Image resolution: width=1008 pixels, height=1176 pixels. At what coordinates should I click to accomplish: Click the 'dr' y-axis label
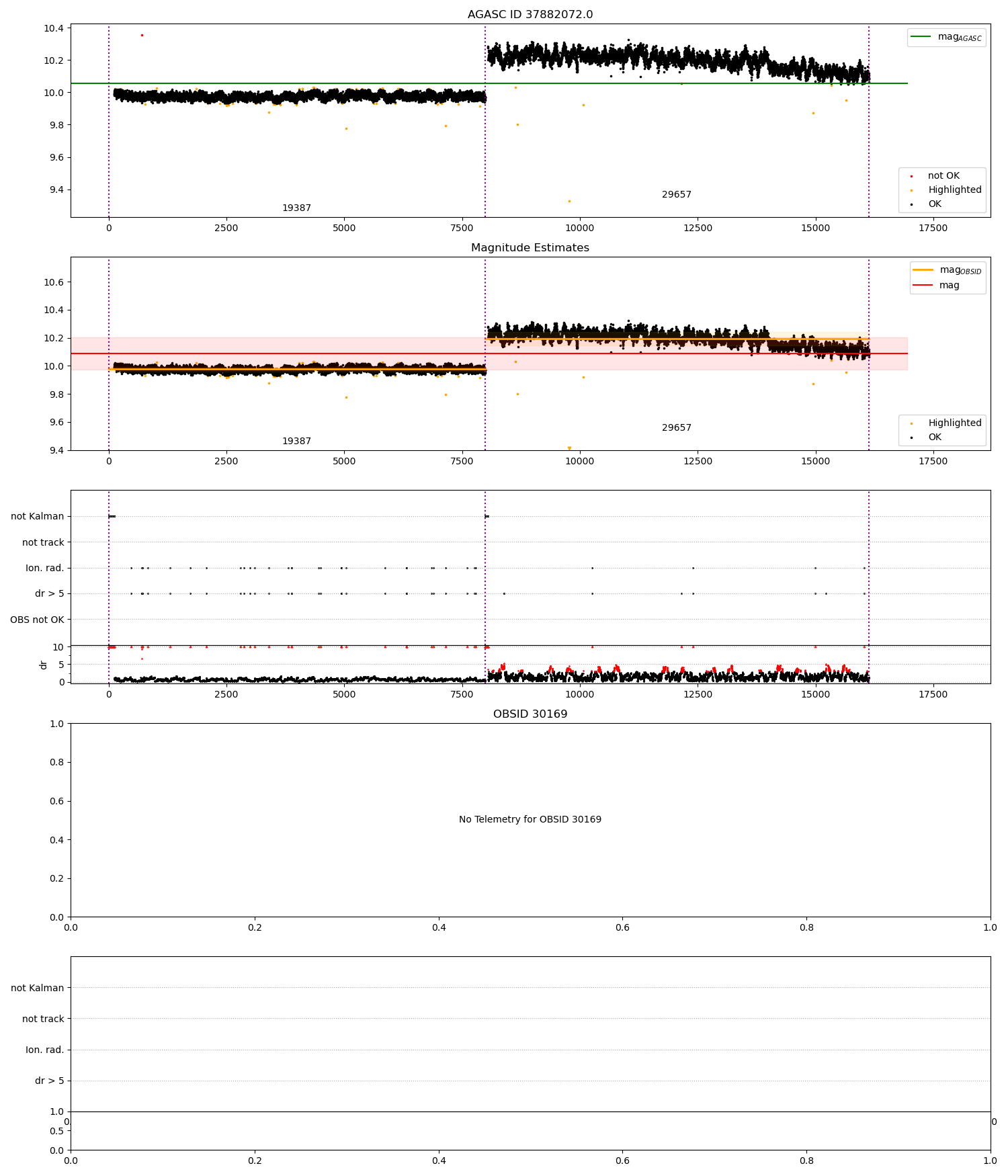point(44,665)
